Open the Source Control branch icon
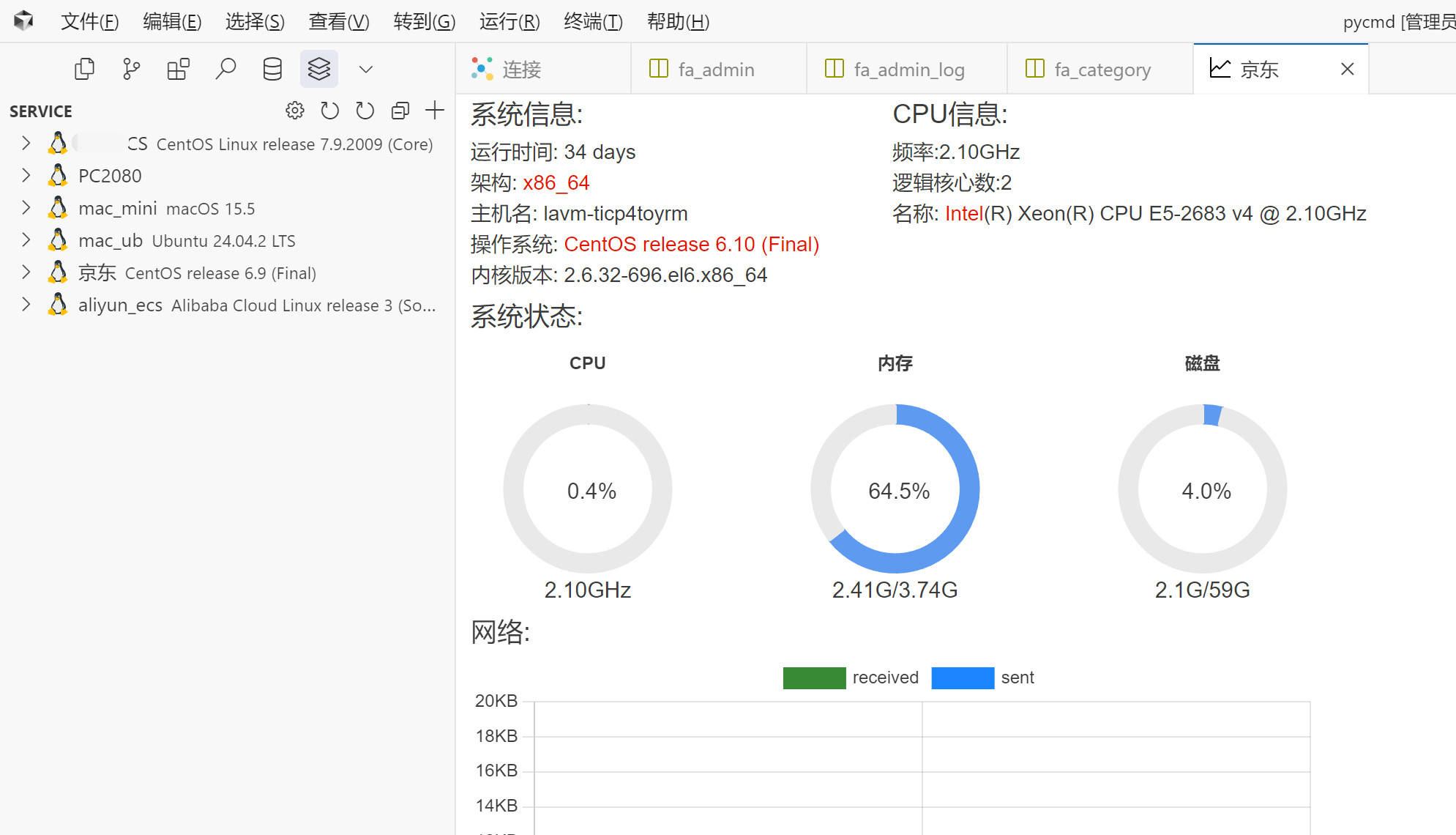This screenshot has width=1456, height=835. point(132,69)
